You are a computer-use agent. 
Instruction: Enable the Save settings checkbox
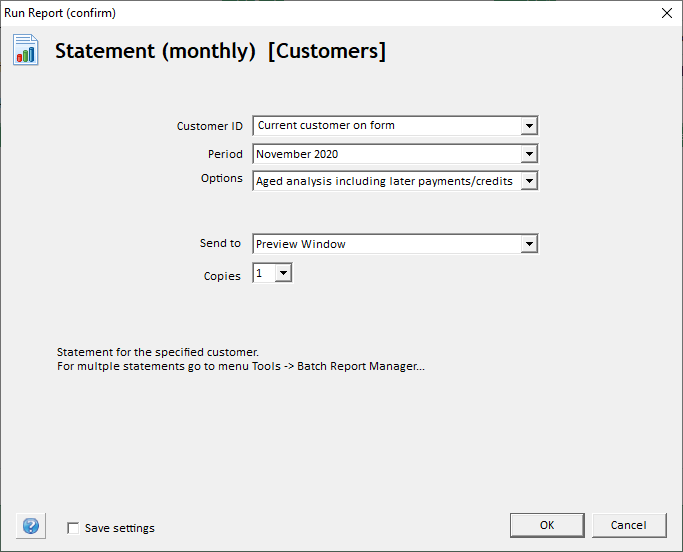[73, 528]
